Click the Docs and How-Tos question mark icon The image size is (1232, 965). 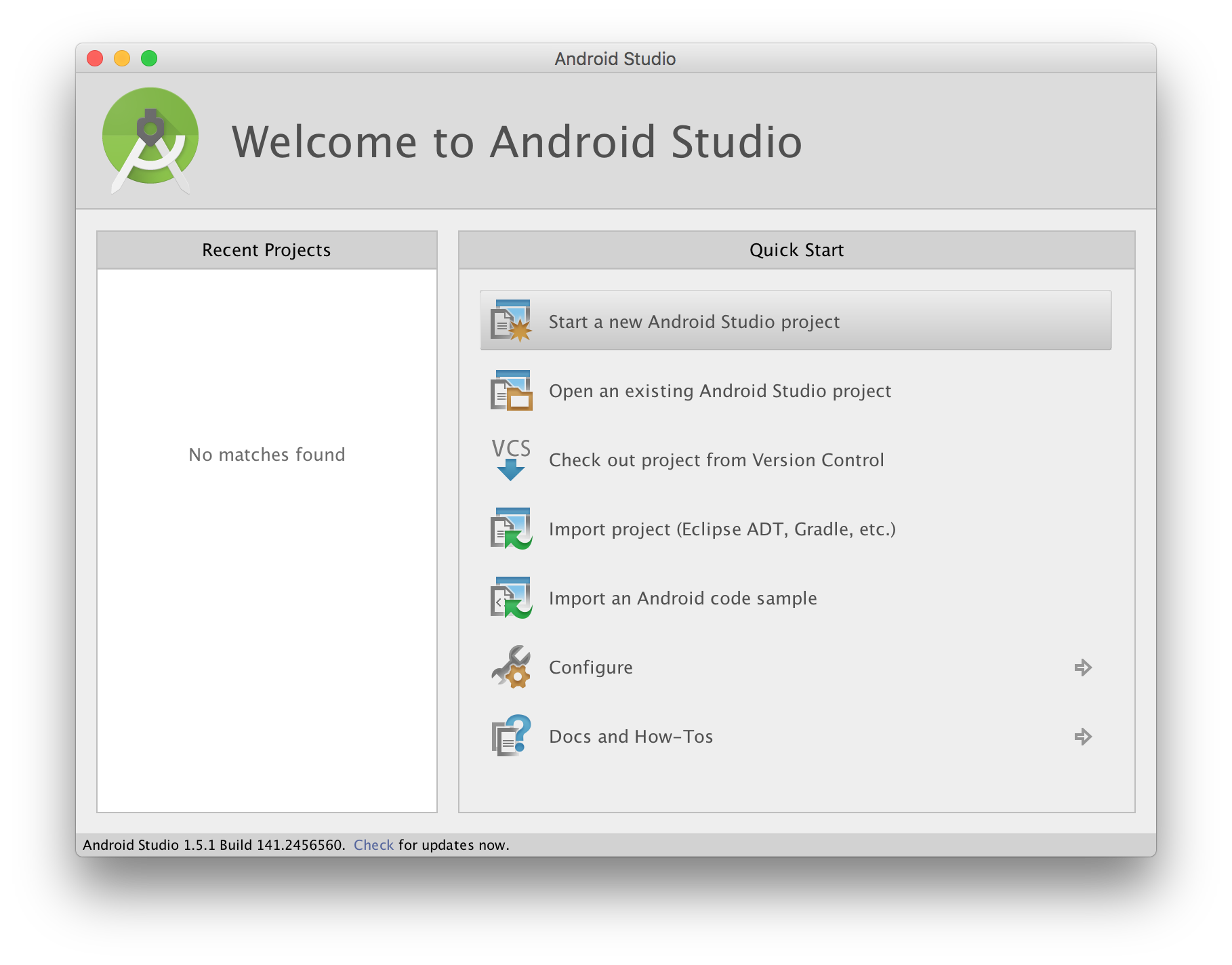click(511, 736)
